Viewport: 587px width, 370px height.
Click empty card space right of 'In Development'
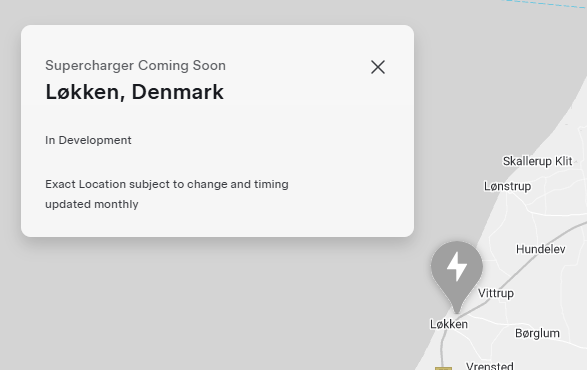coord(262,140)
